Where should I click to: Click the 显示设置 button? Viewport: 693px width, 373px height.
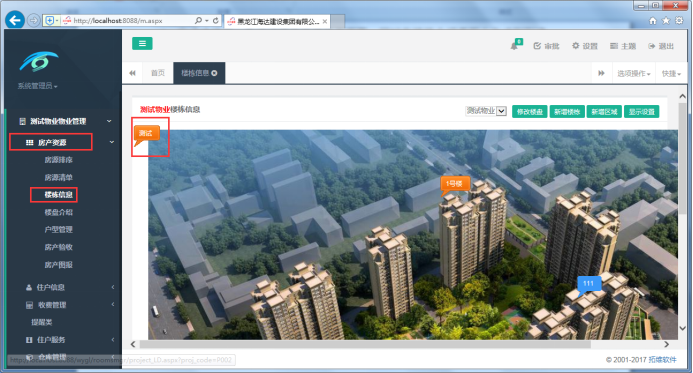[642, 112]
